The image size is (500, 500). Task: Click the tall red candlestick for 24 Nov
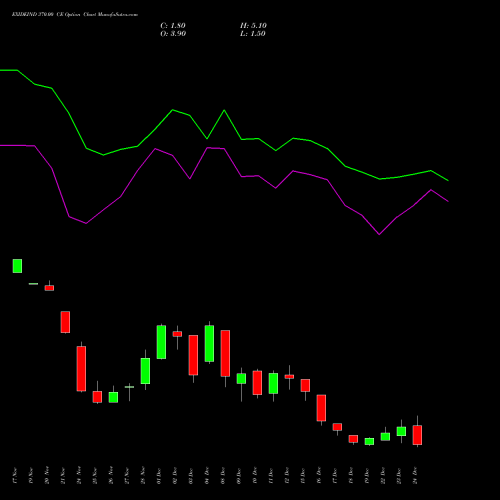(x=81, y=369)
